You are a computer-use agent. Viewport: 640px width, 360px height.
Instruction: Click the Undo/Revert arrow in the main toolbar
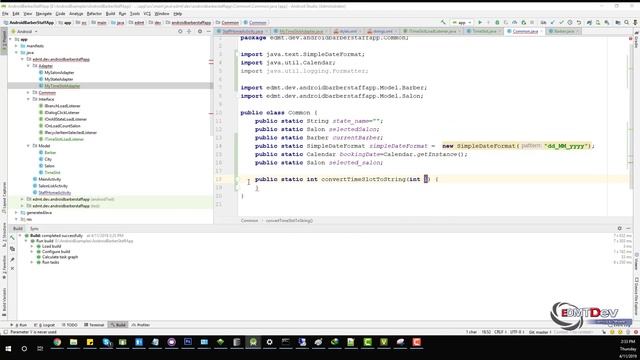579,22
